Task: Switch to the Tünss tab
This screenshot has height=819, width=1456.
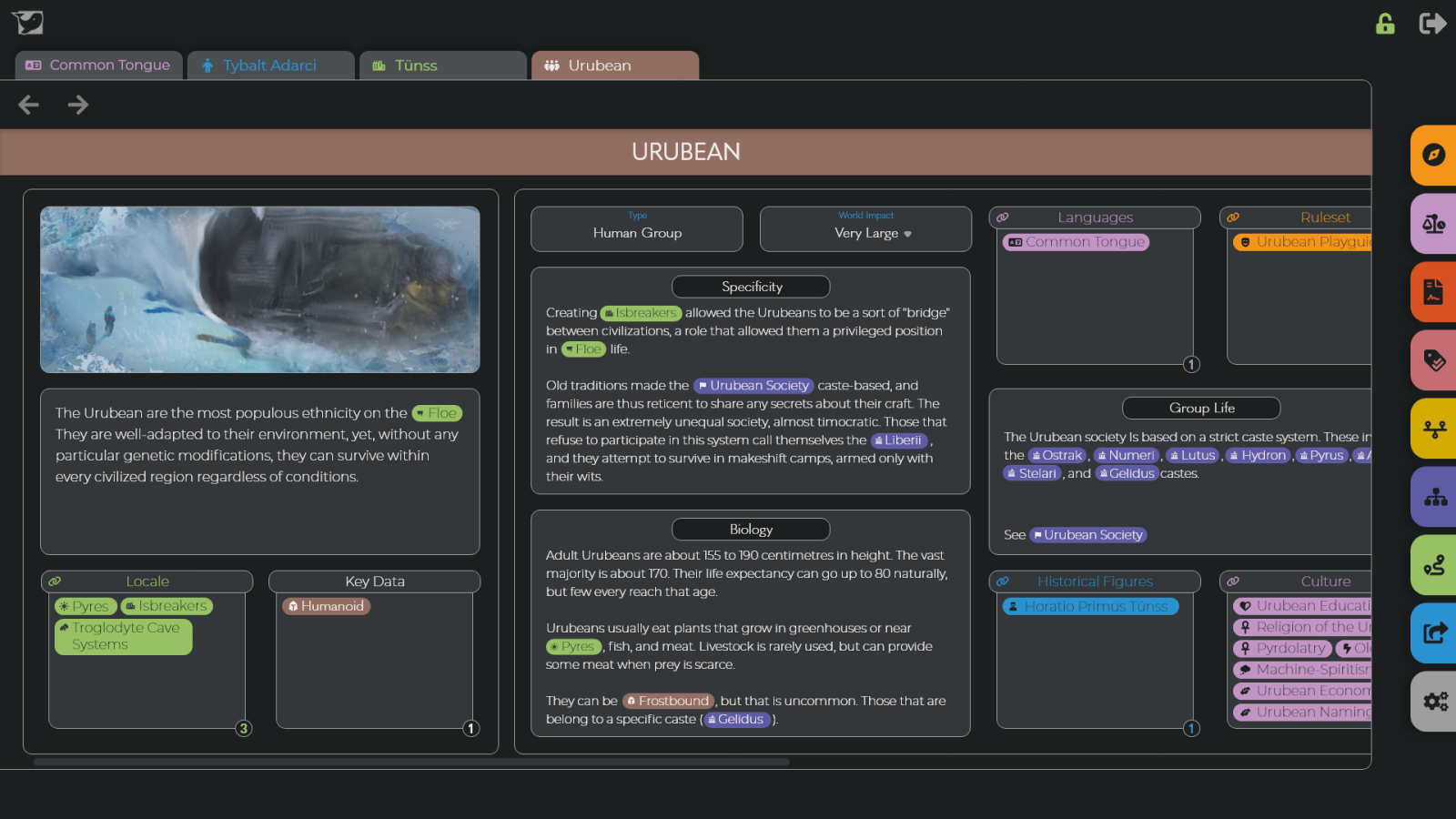Action: (x=442, y=66)
